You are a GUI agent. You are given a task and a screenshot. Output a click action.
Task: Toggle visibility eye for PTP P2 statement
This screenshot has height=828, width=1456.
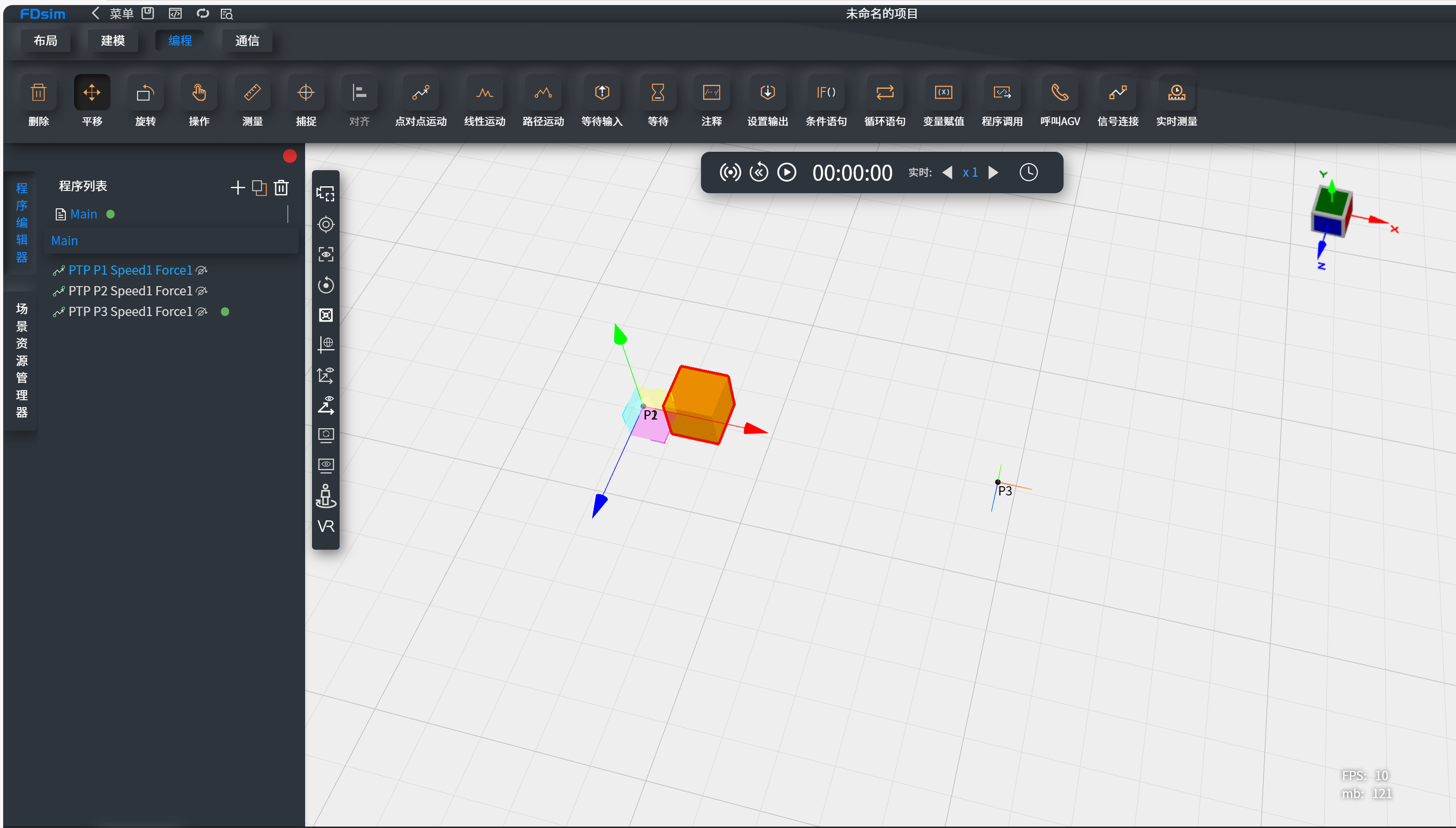[202, 291]
